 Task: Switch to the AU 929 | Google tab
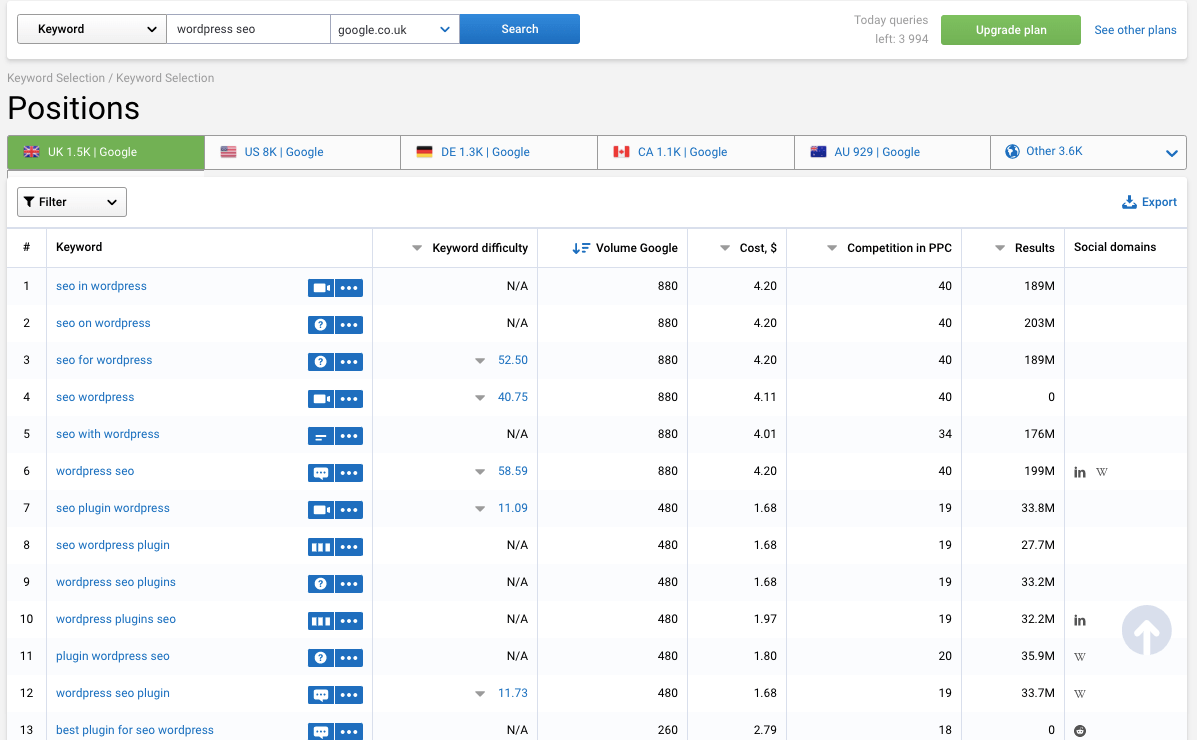pos(892,152)
